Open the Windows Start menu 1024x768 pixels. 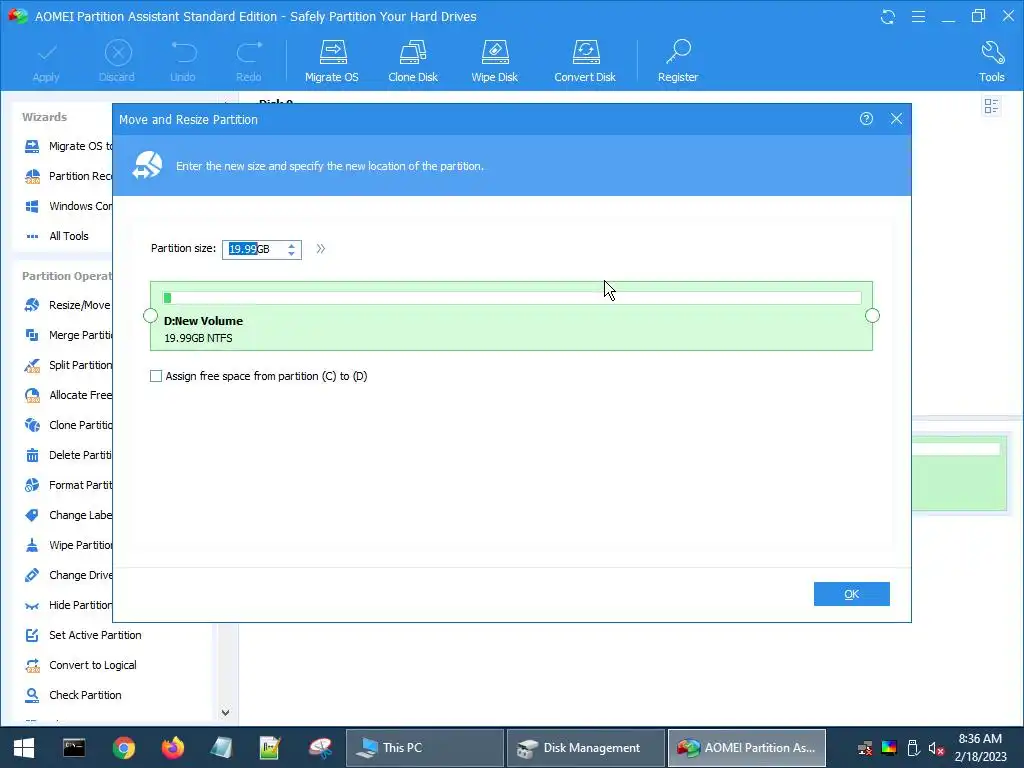point(24,748)
